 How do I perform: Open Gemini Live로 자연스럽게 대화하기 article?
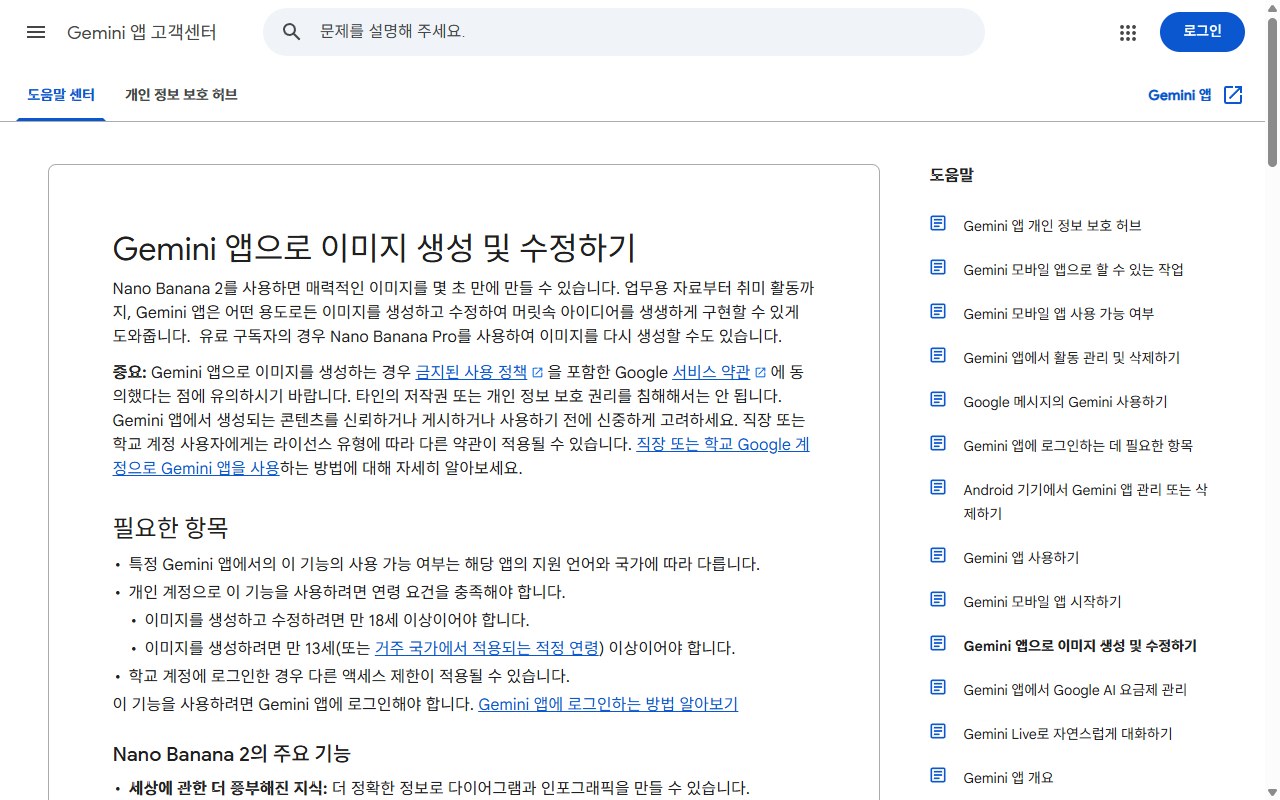pos(1068,734)
